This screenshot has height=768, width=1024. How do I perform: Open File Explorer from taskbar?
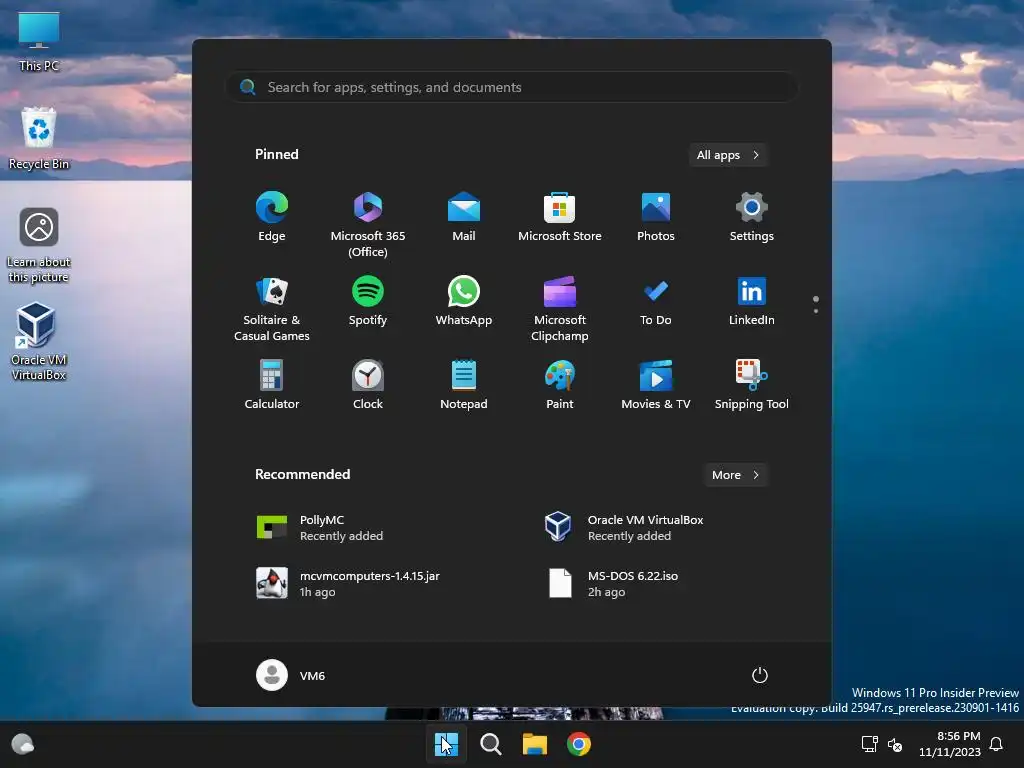click(534, 744)
